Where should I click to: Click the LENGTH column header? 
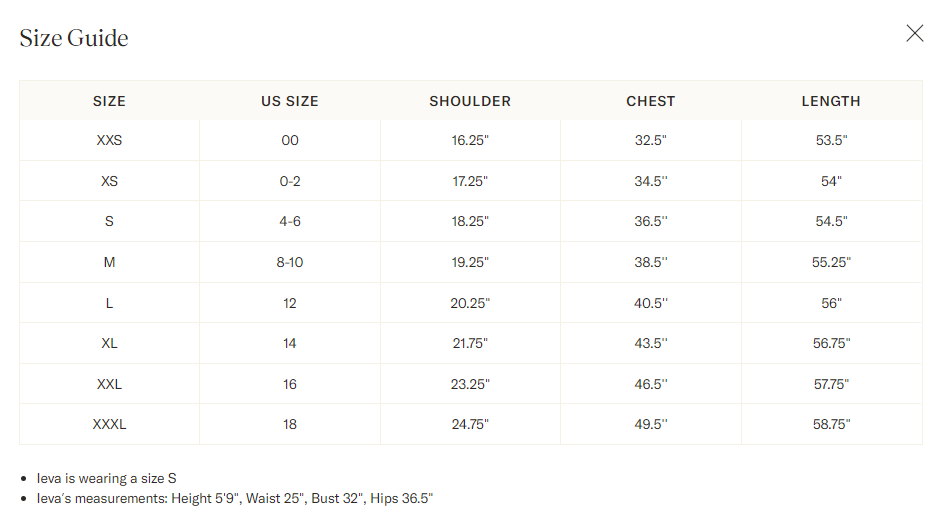(x=831, y=101)
